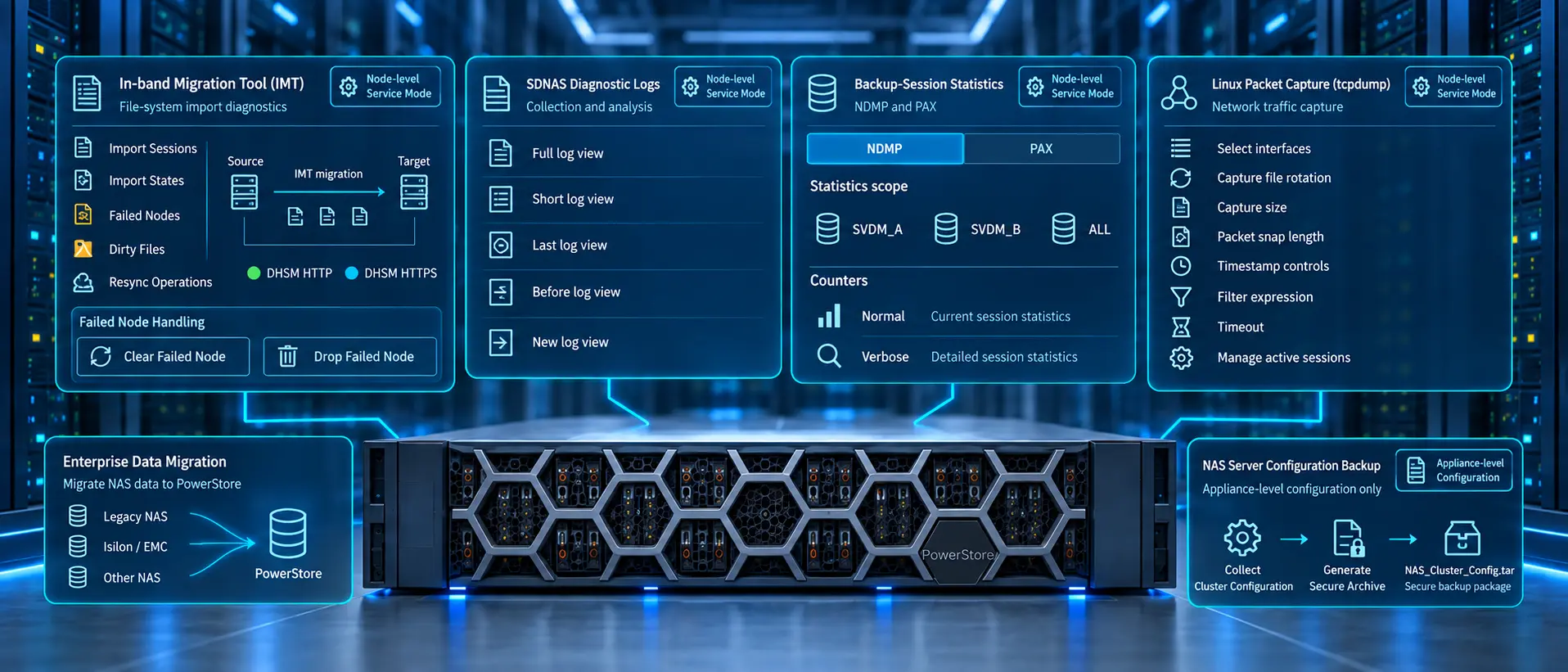The height and width of the screenshot is (672, 1568).
Task: Click the Source server icon
Action: tap(244, 192)
